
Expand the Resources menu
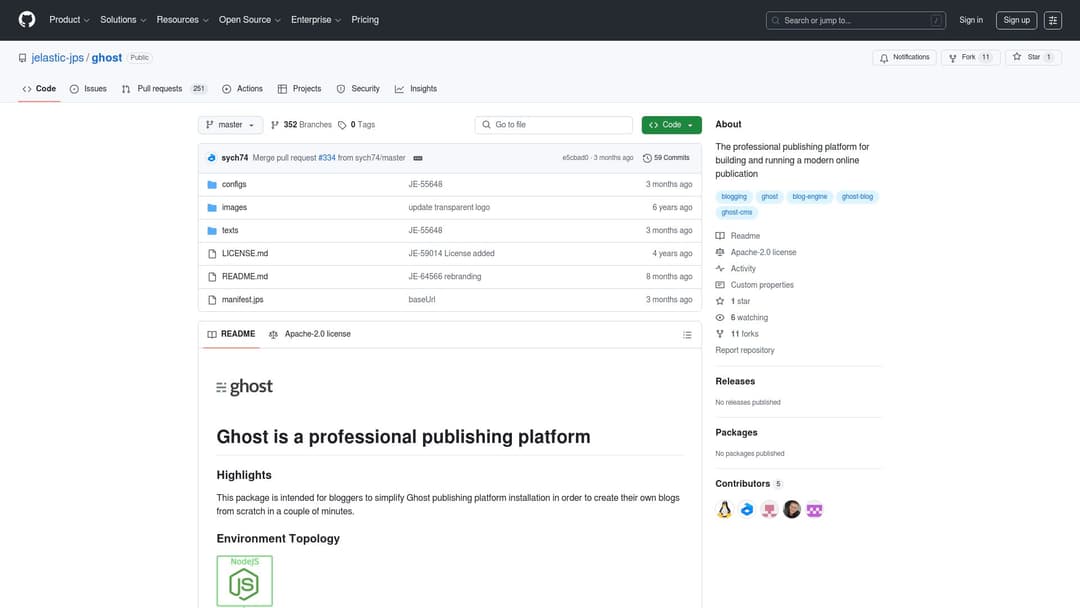pyautogui.click(x=182, y=20)
